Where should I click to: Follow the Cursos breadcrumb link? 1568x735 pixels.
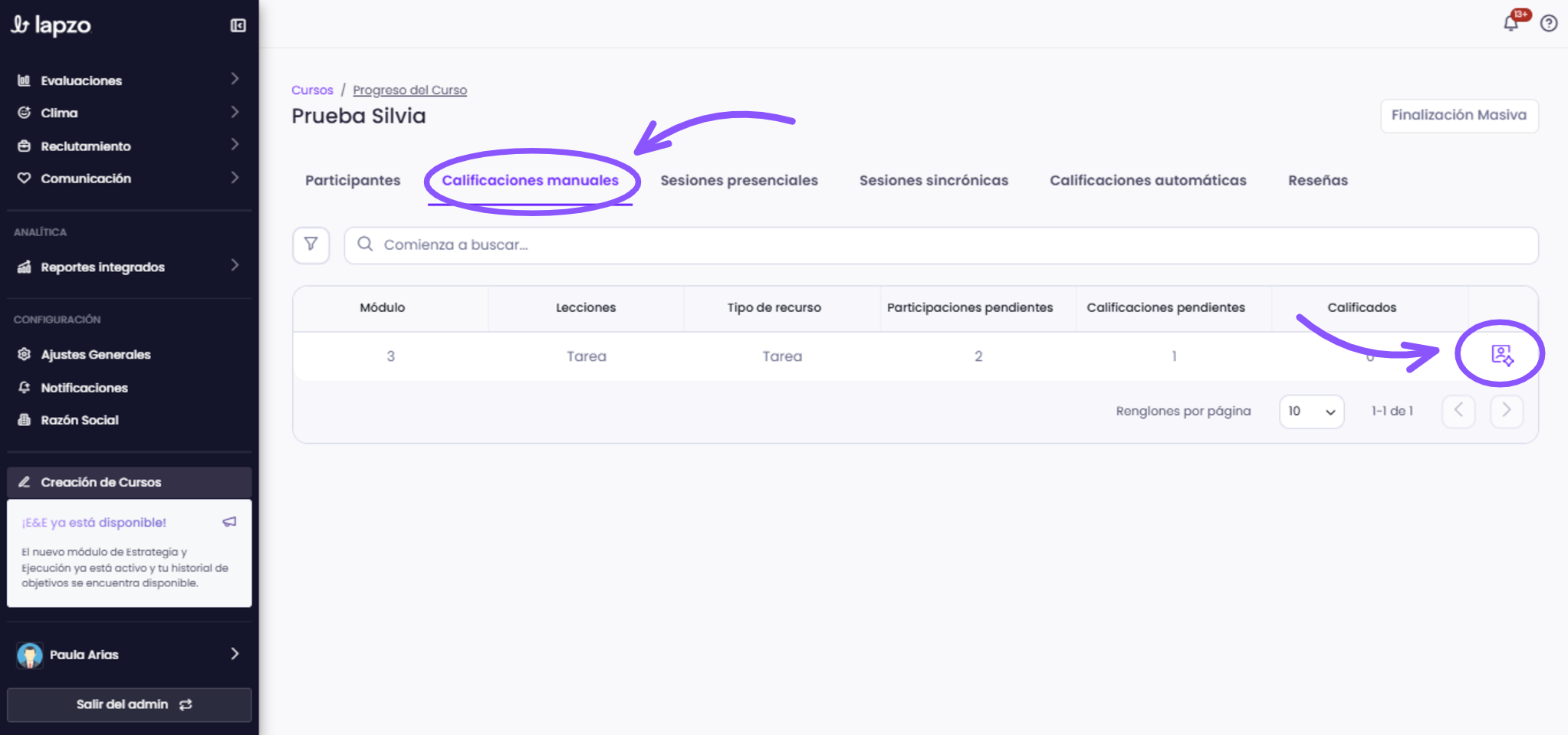(312, 90)
